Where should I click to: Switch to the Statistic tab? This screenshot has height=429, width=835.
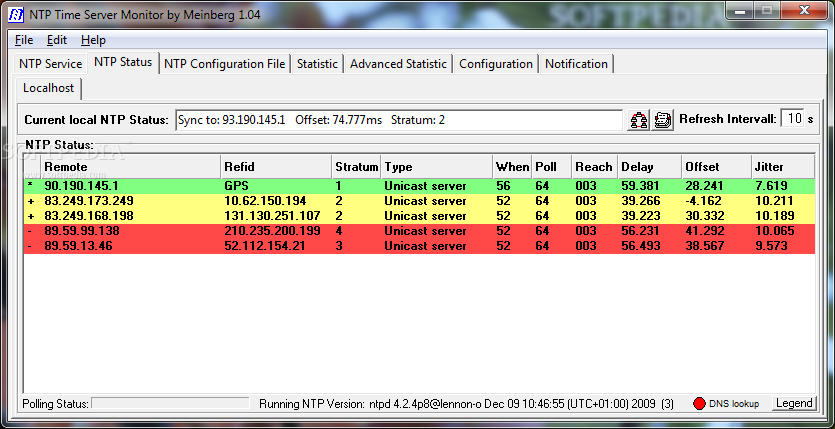point(317,64)
